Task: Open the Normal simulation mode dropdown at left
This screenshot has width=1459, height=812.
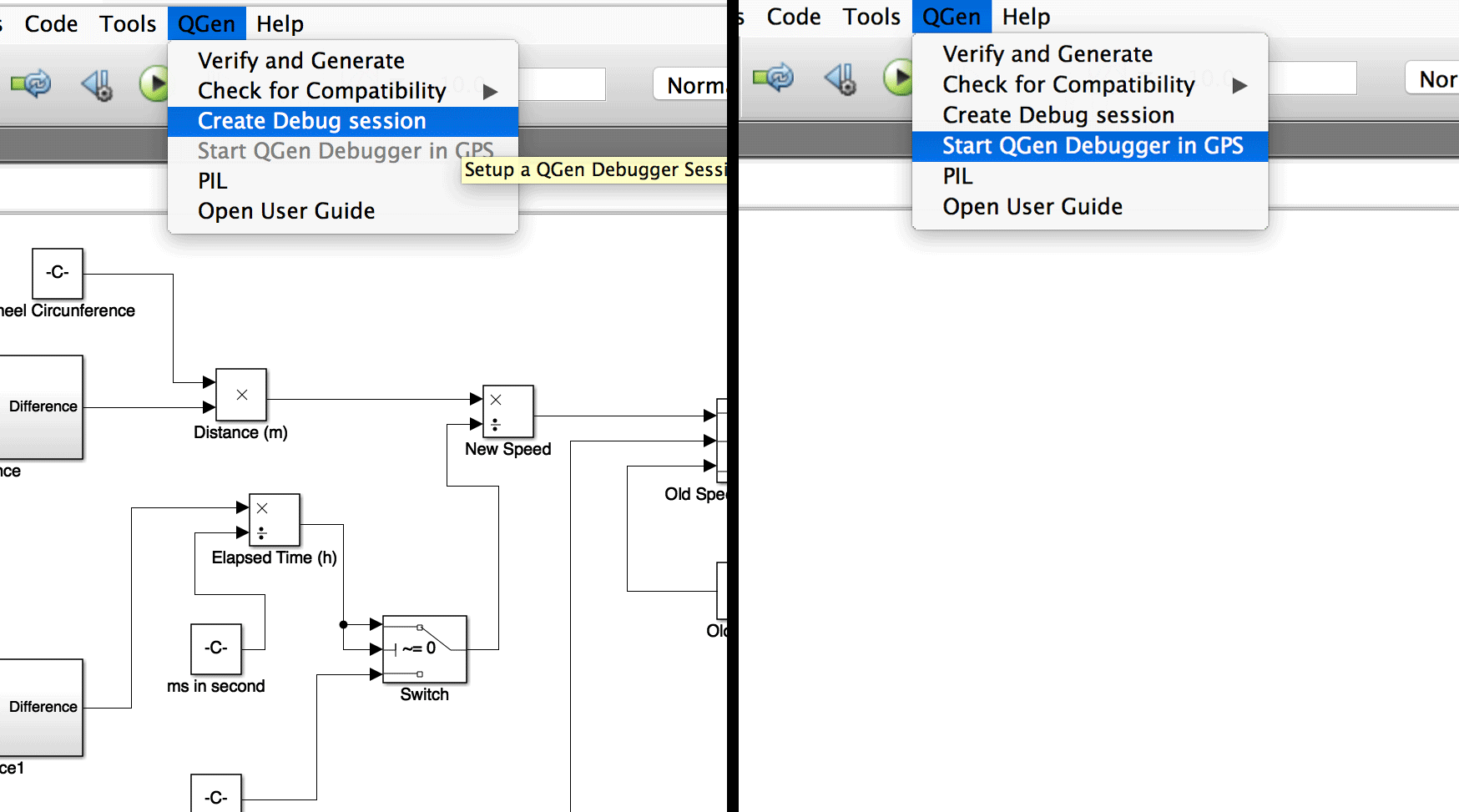Action: pos(690,84)
